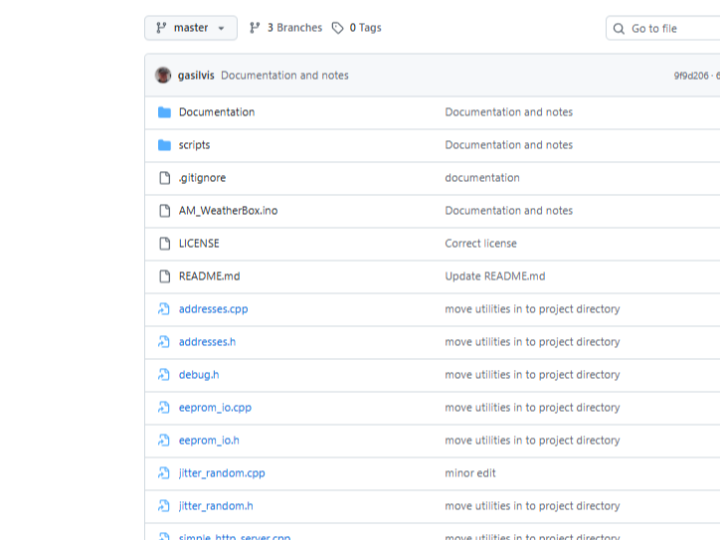Open gasilvis author profile link
720x540 pixels.
pos(196,76)
